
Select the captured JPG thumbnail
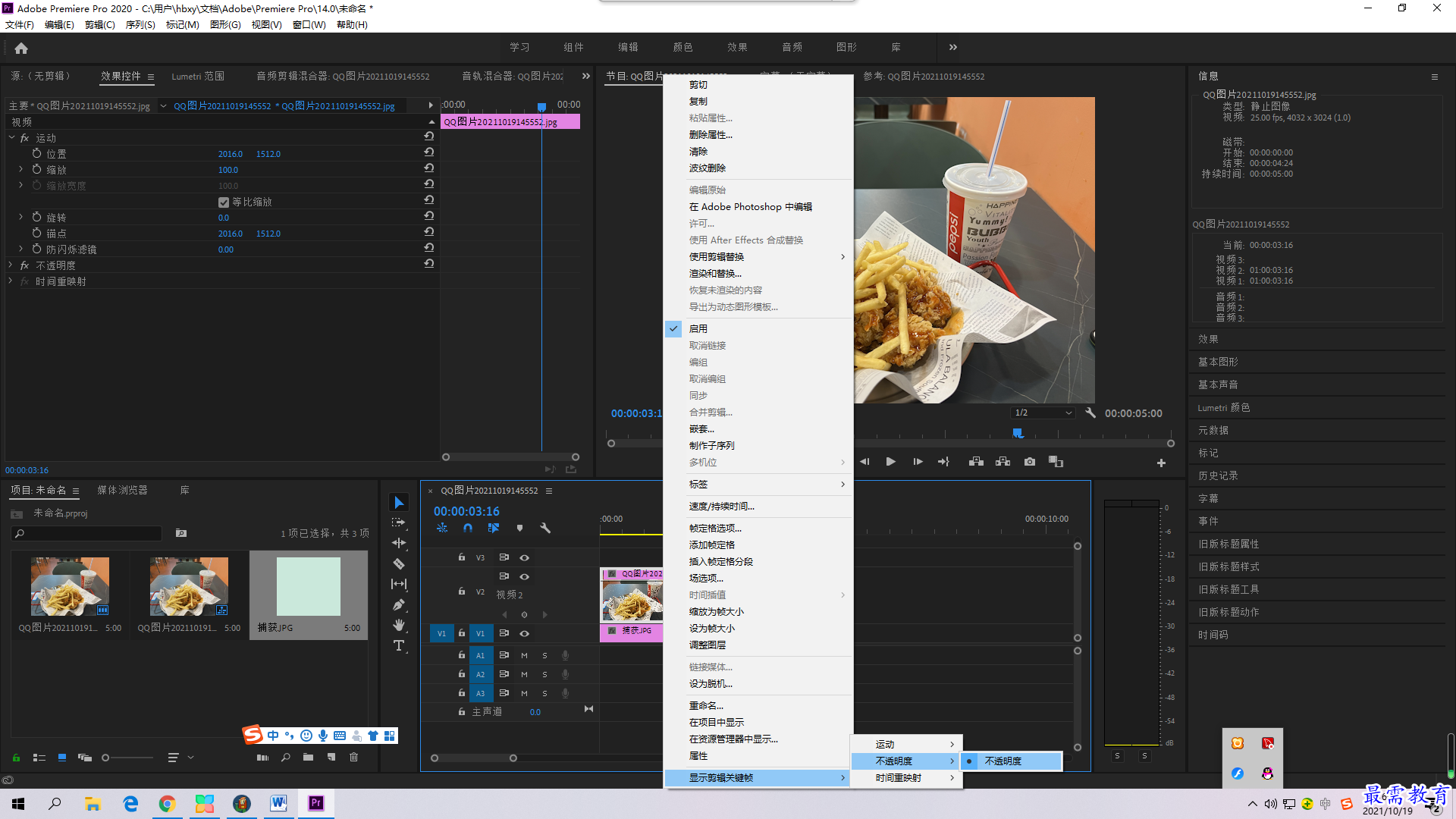pyautogui.click(x=309, y=587)
